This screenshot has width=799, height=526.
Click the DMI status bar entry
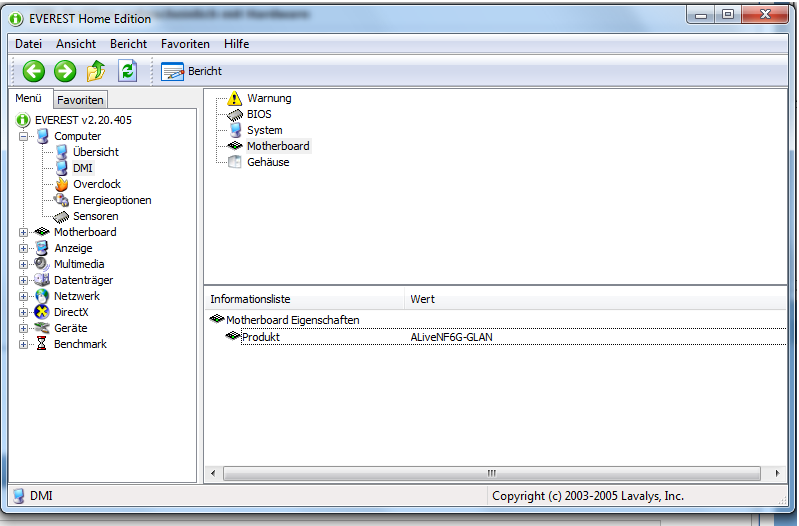[x=33, y=496]
